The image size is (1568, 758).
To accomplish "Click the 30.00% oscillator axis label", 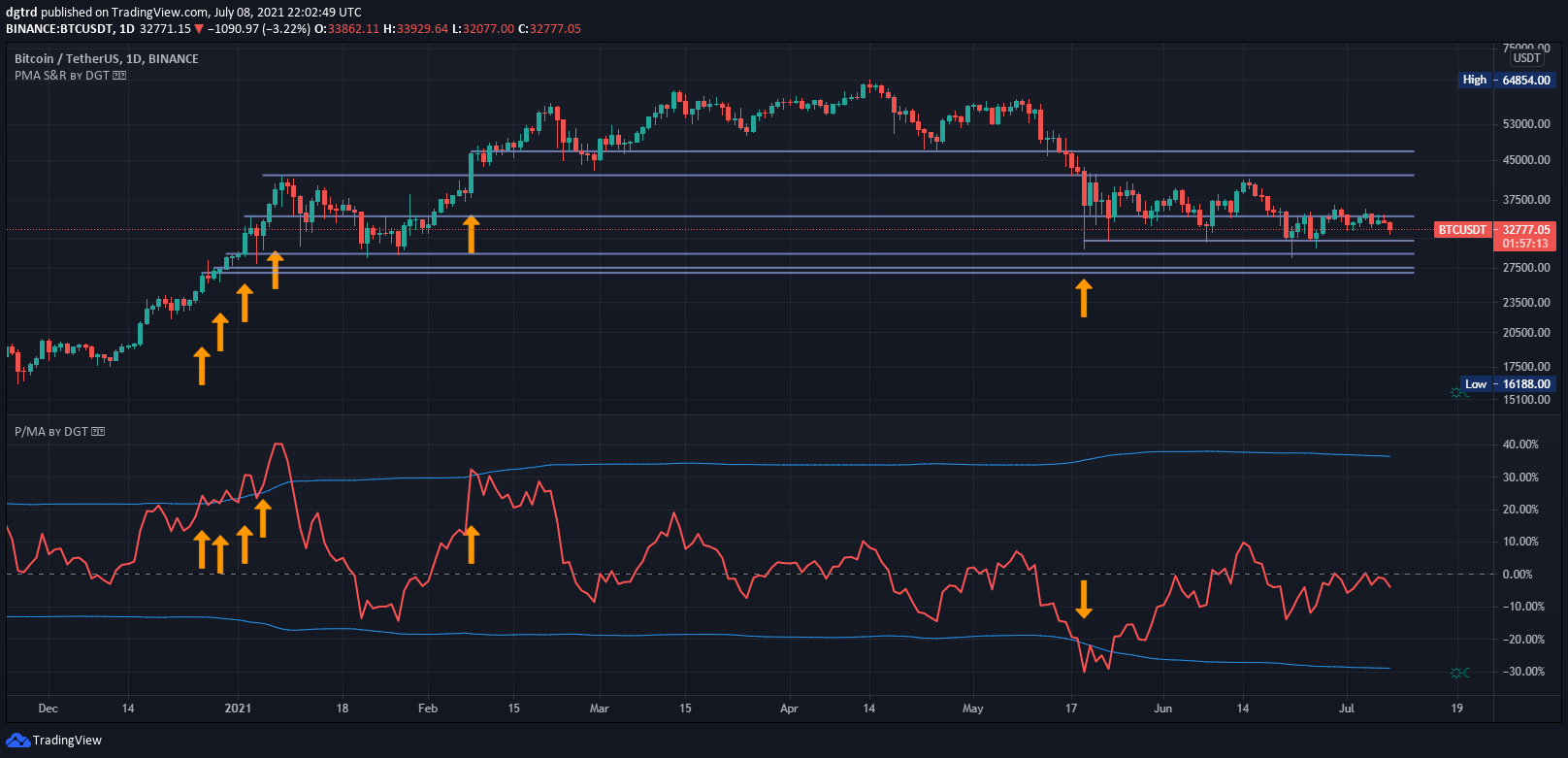I will [x=1520, y=478].
